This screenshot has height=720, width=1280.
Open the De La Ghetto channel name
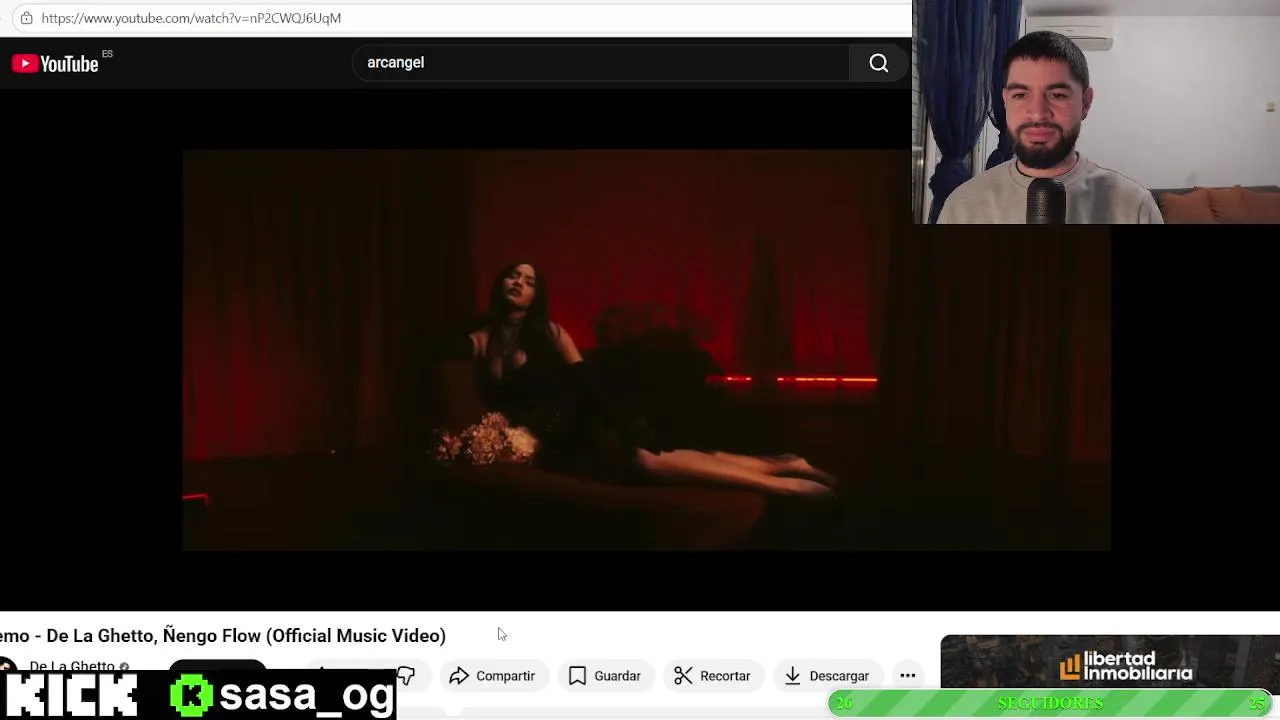click(72, 666)
